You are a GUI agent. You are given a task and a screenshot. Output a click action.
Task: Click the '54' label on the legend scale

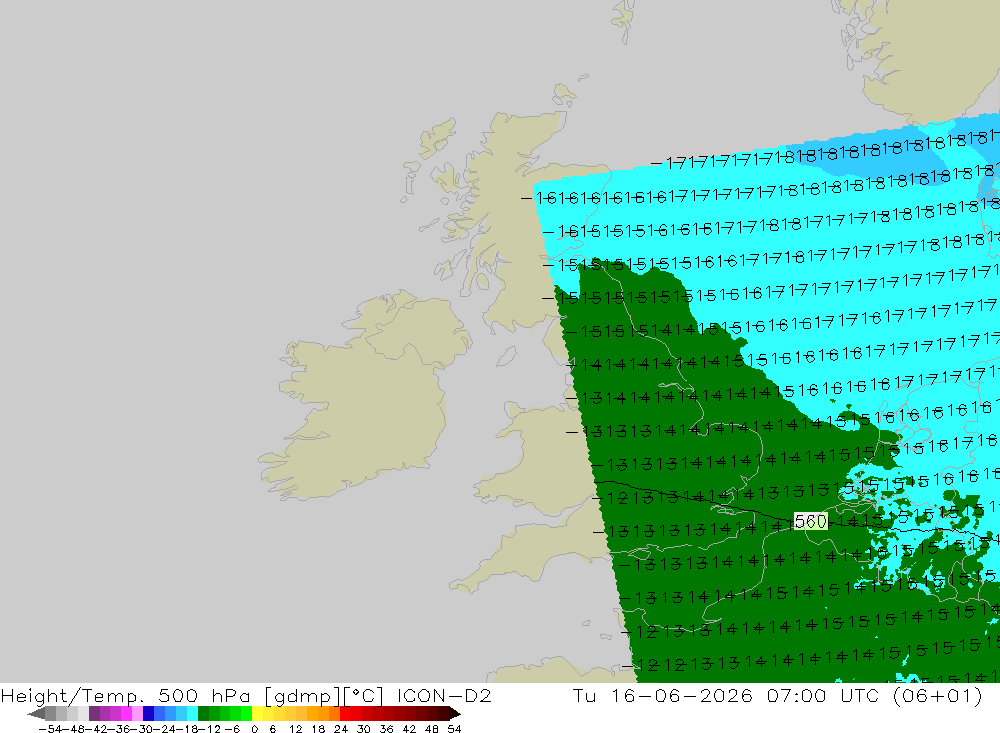point(454,729)
